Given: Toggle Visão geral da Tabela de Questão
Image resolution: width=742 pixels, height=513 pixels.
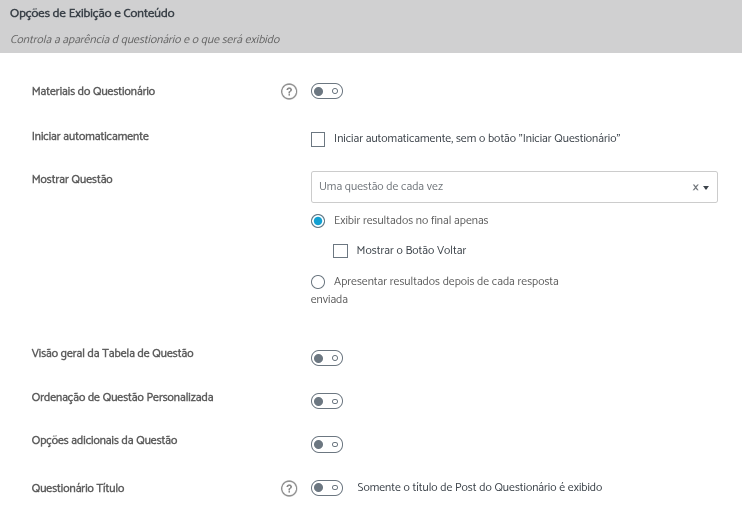Looking at the screenshot, I should pyautogui.click(x=327, y=358).
